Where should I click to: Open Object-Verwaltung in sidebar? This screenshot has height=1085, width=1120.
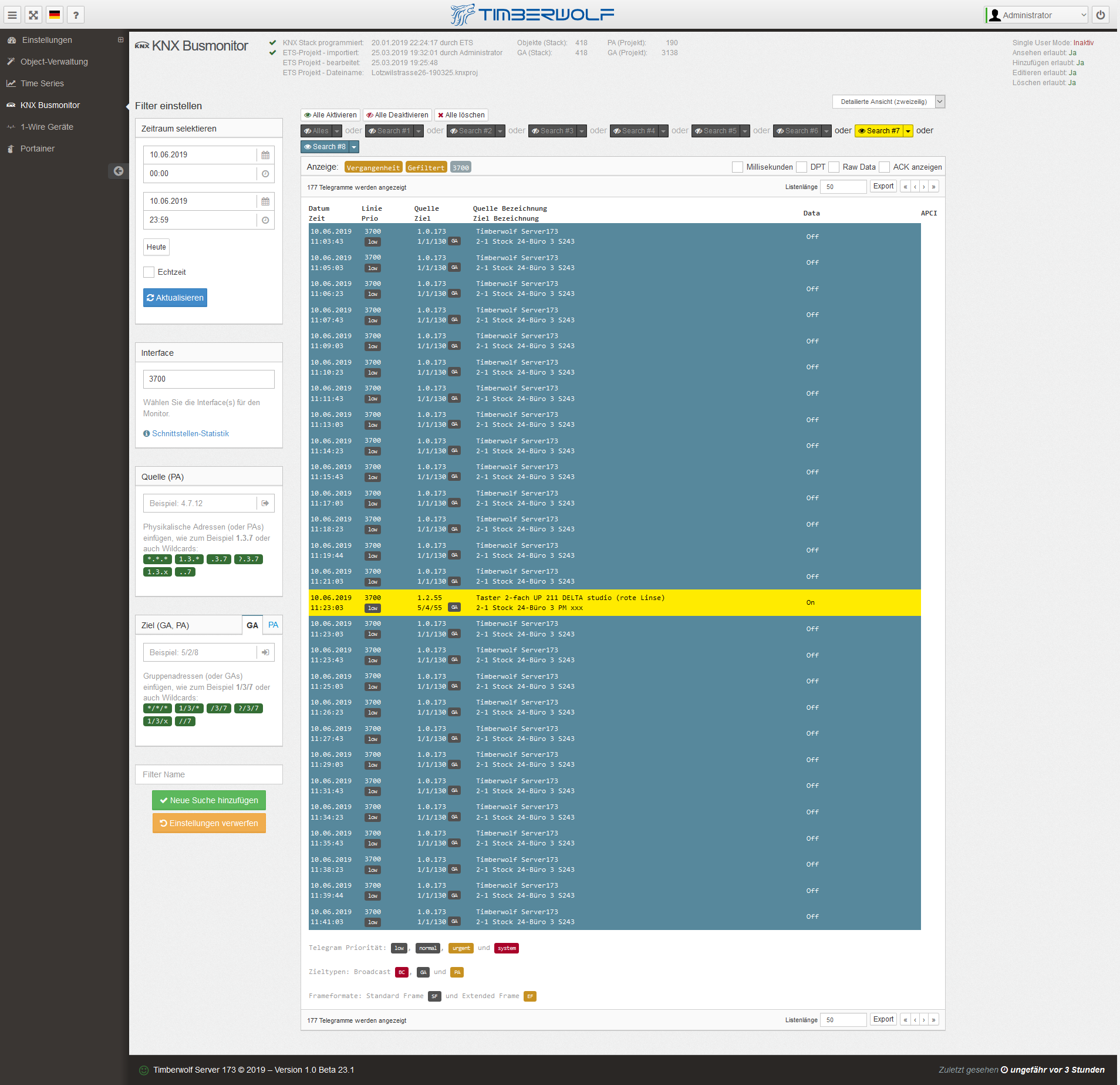tap(54, 62)
